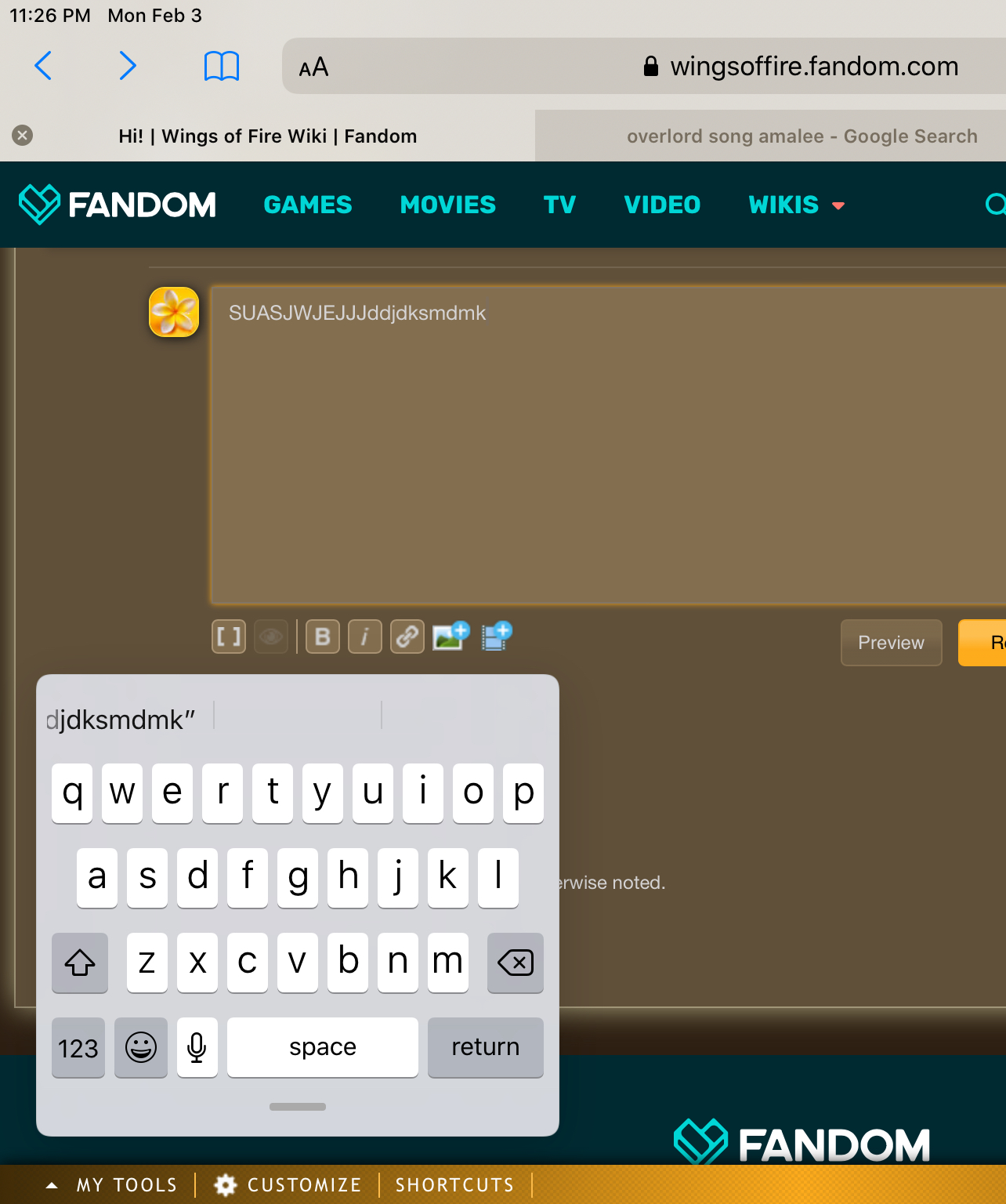This screenshot has width=1006, height=1204.
Task: Open the GAMES navigation menu item
Action: pos(308,205)
